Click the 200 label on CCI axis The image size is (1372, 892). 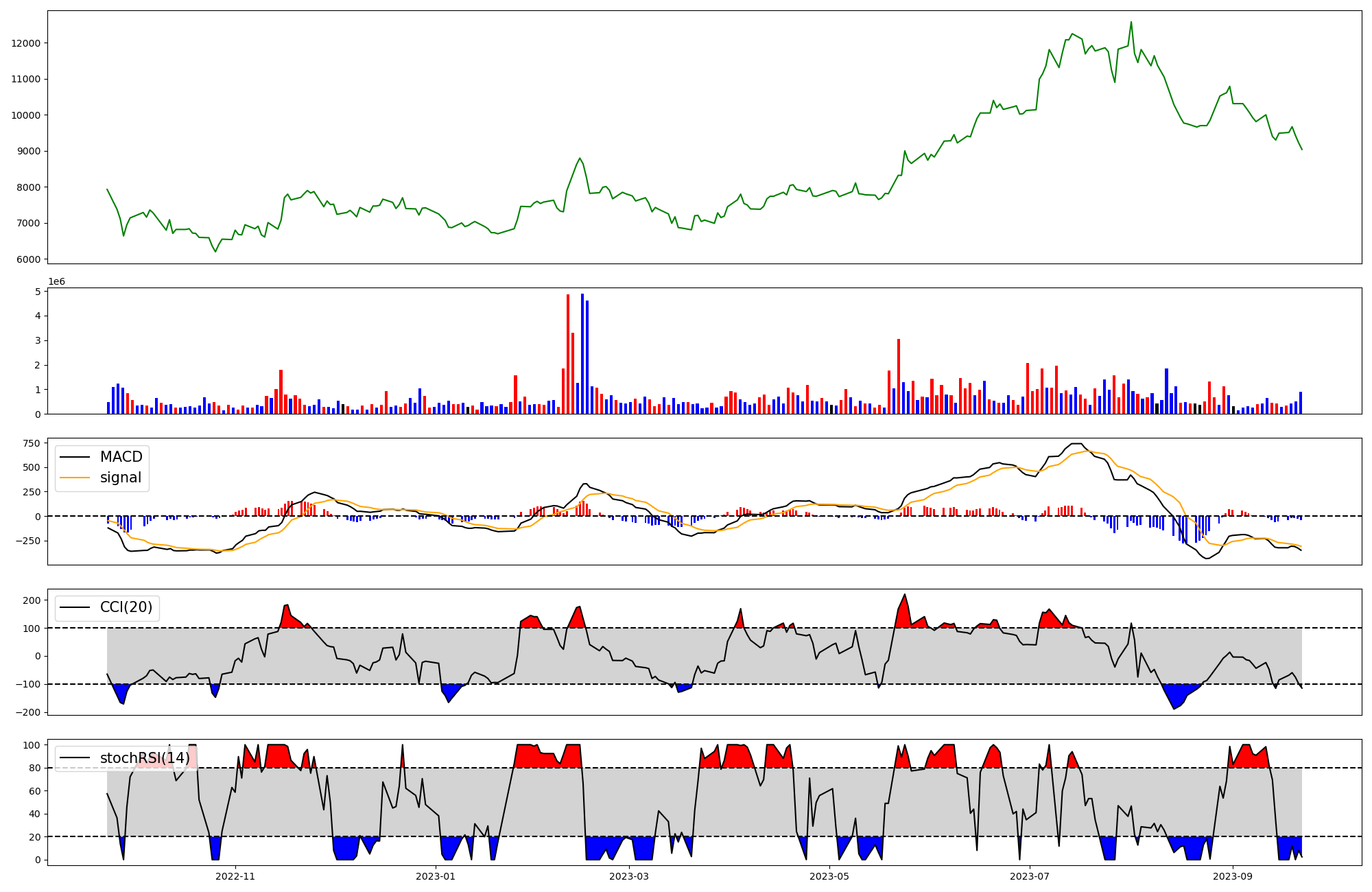(x=32, y=600)
